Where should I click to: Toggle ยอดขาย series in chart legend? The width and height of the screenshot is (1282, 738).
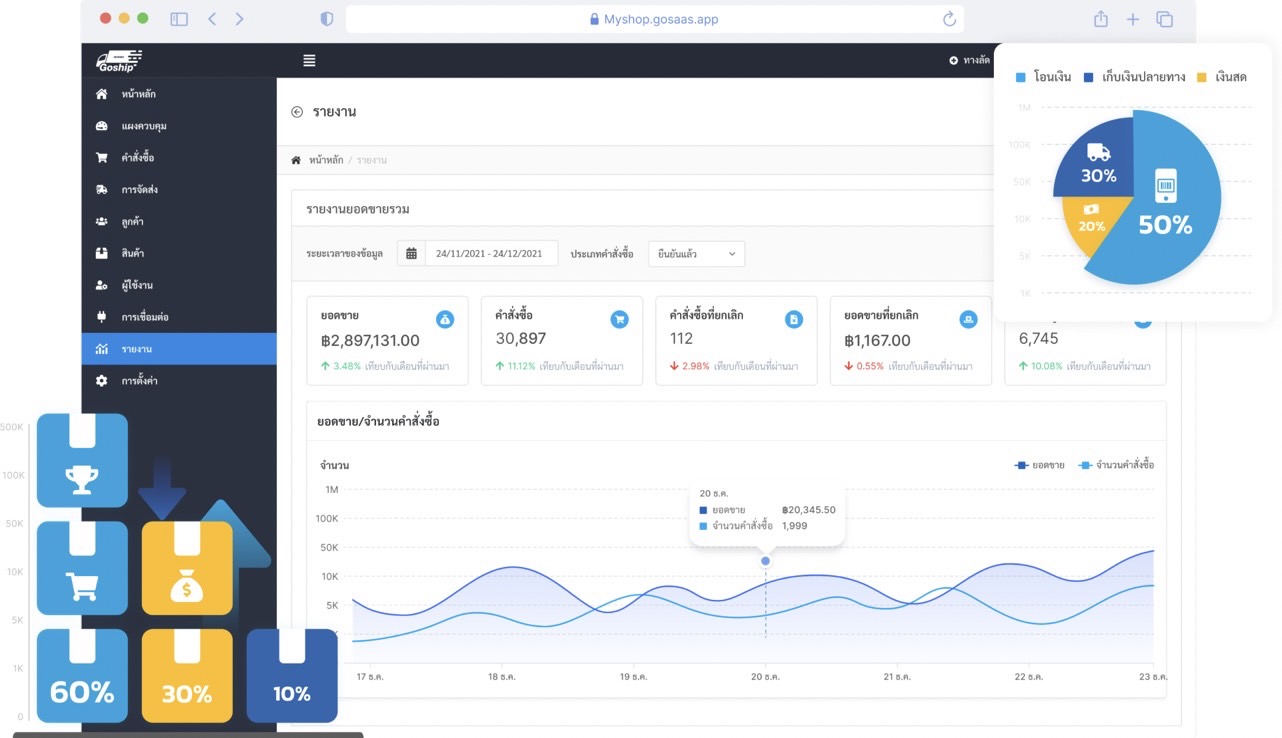[x=1040, y=465]
